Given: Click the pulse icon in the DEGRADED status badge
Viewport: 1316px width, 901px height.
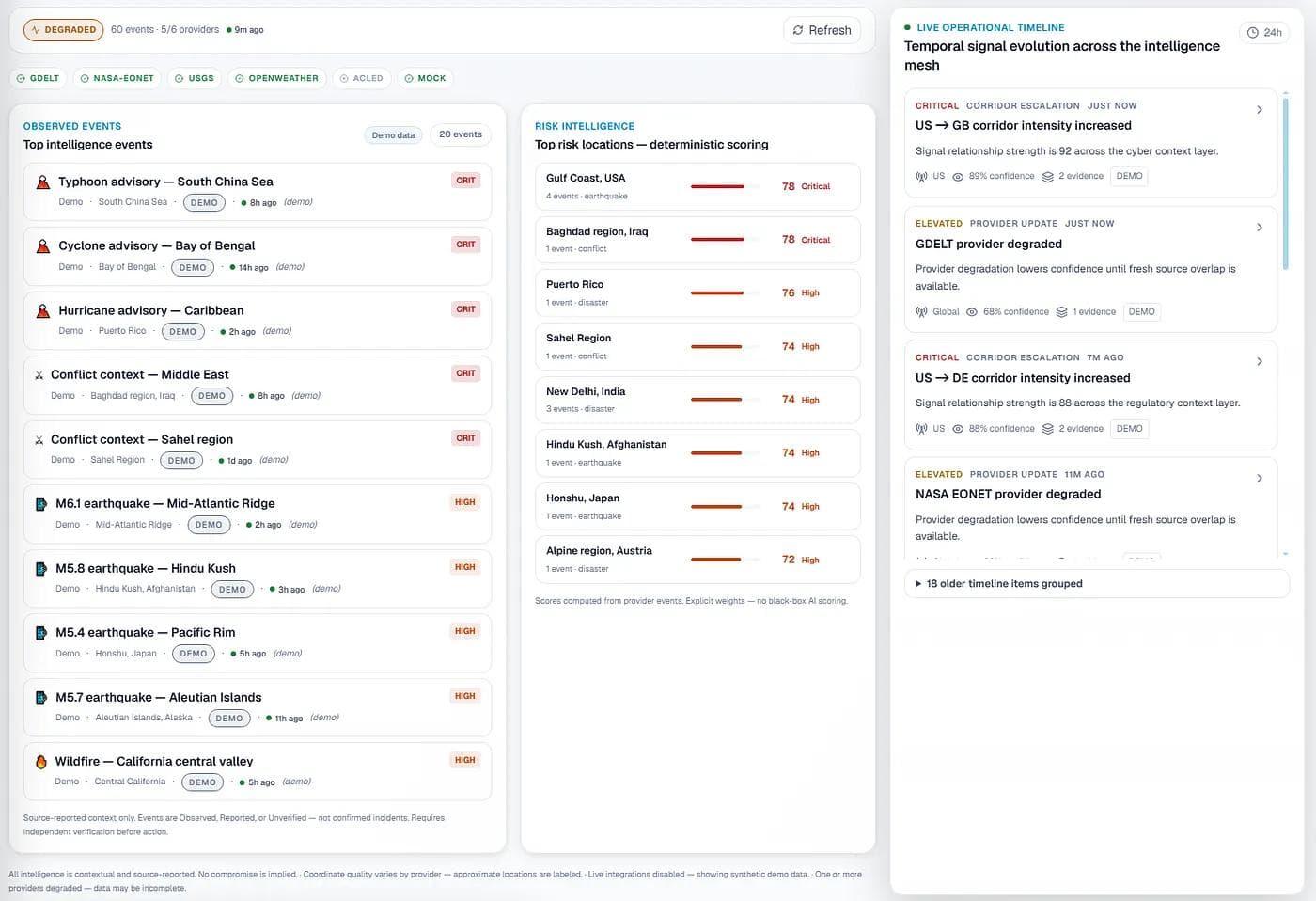Looking at the screenshot, I should (36, 30).
